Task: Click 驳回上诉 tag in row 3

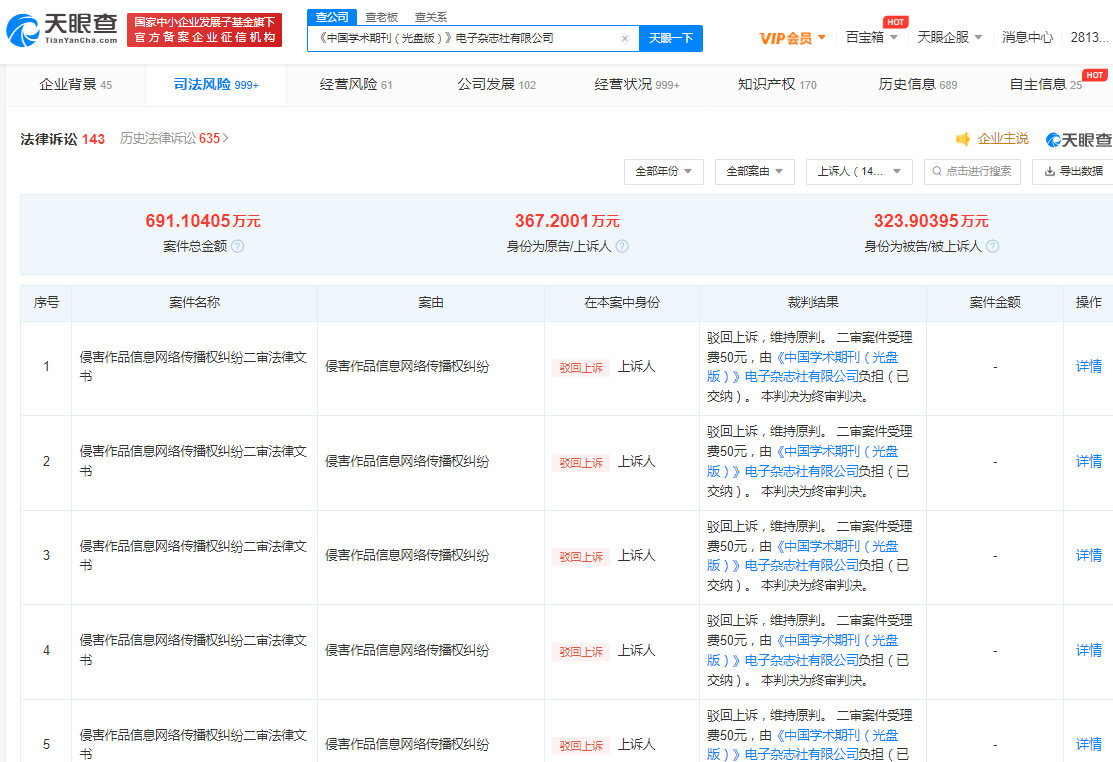Action: click(581, 557)
